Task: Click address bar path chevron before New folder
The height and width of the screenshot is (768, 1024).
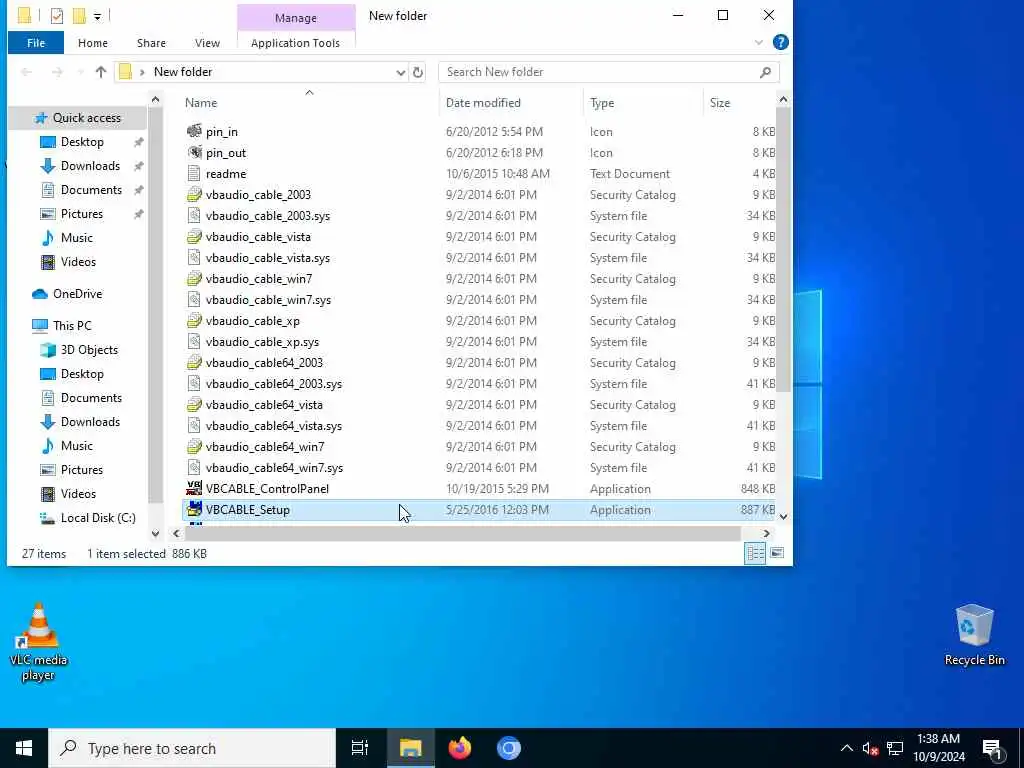Action: [x=142, y=72]
